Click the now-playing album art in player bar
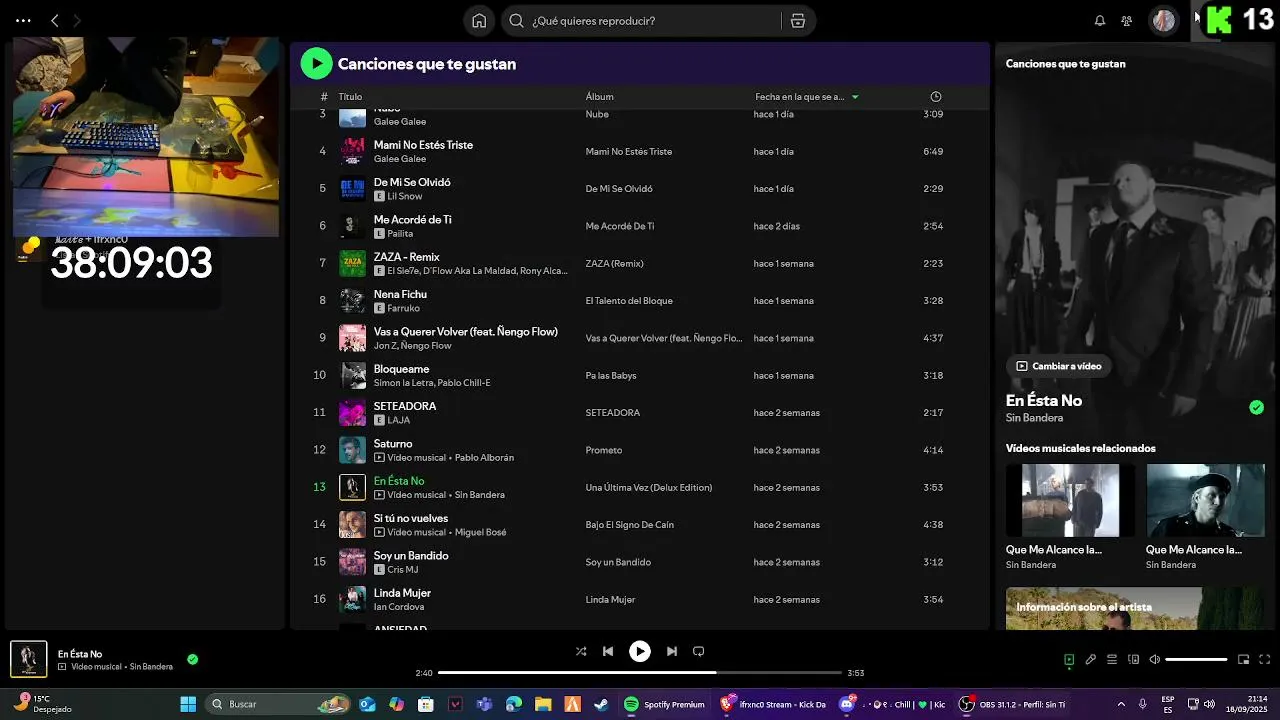Image resolution: width=1280 pixels, height=720 pixels. tap(29, 659)
